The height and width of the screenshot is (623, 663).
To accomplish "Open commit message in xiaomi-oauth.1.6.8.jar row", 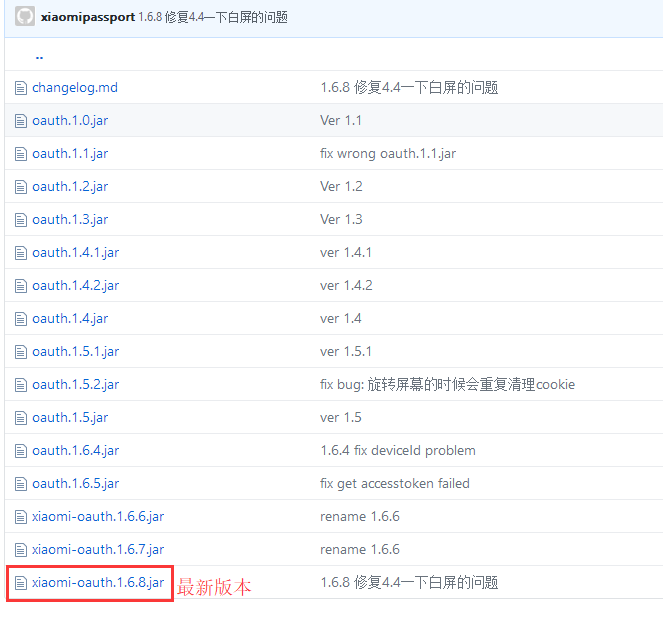I will 409,583.
